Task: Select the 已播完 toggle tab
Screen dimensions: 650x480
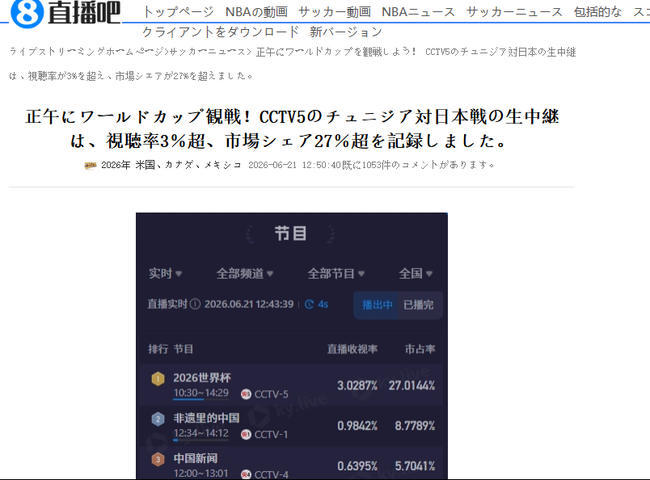Action: [419, 305]
